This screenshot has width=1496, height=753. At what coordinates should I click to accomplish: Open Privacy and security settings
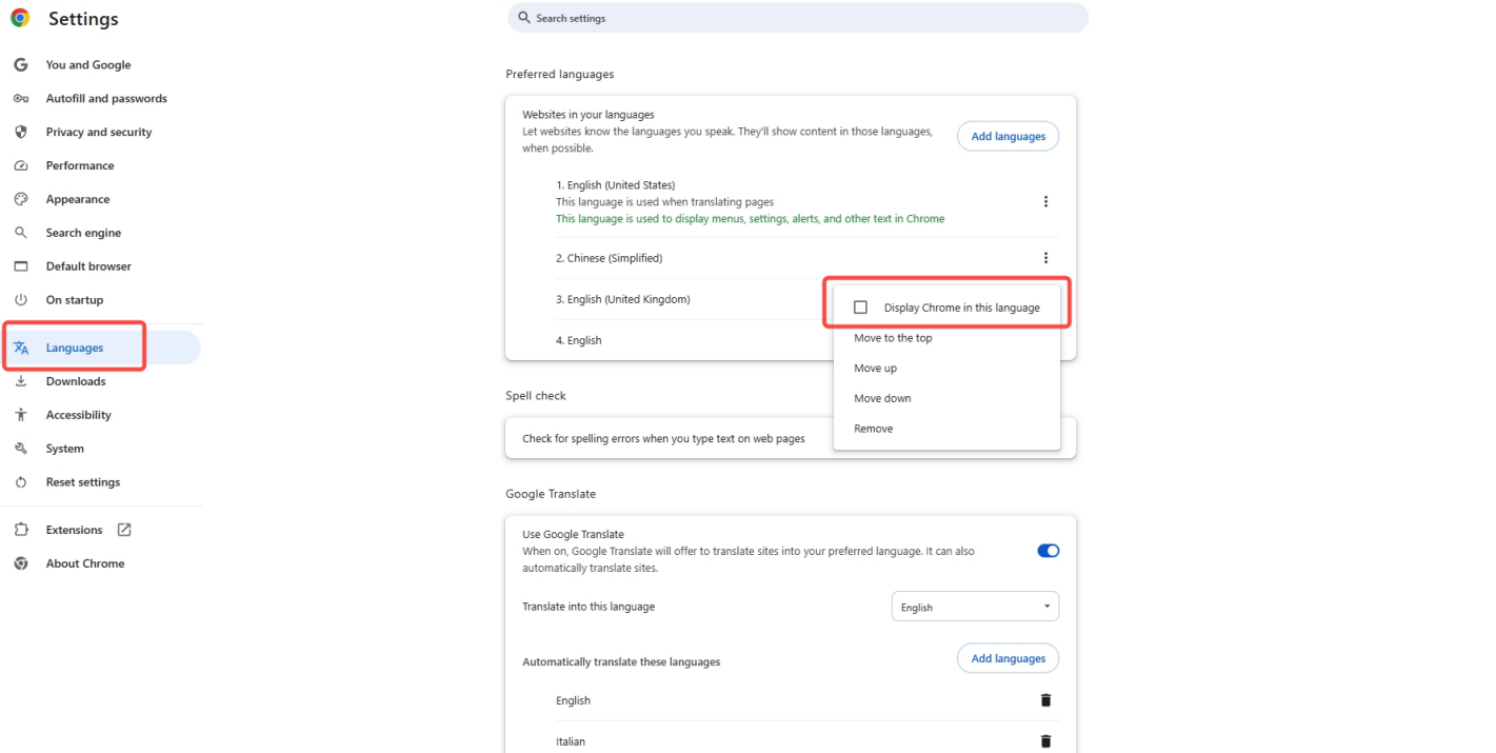(100, 132)
